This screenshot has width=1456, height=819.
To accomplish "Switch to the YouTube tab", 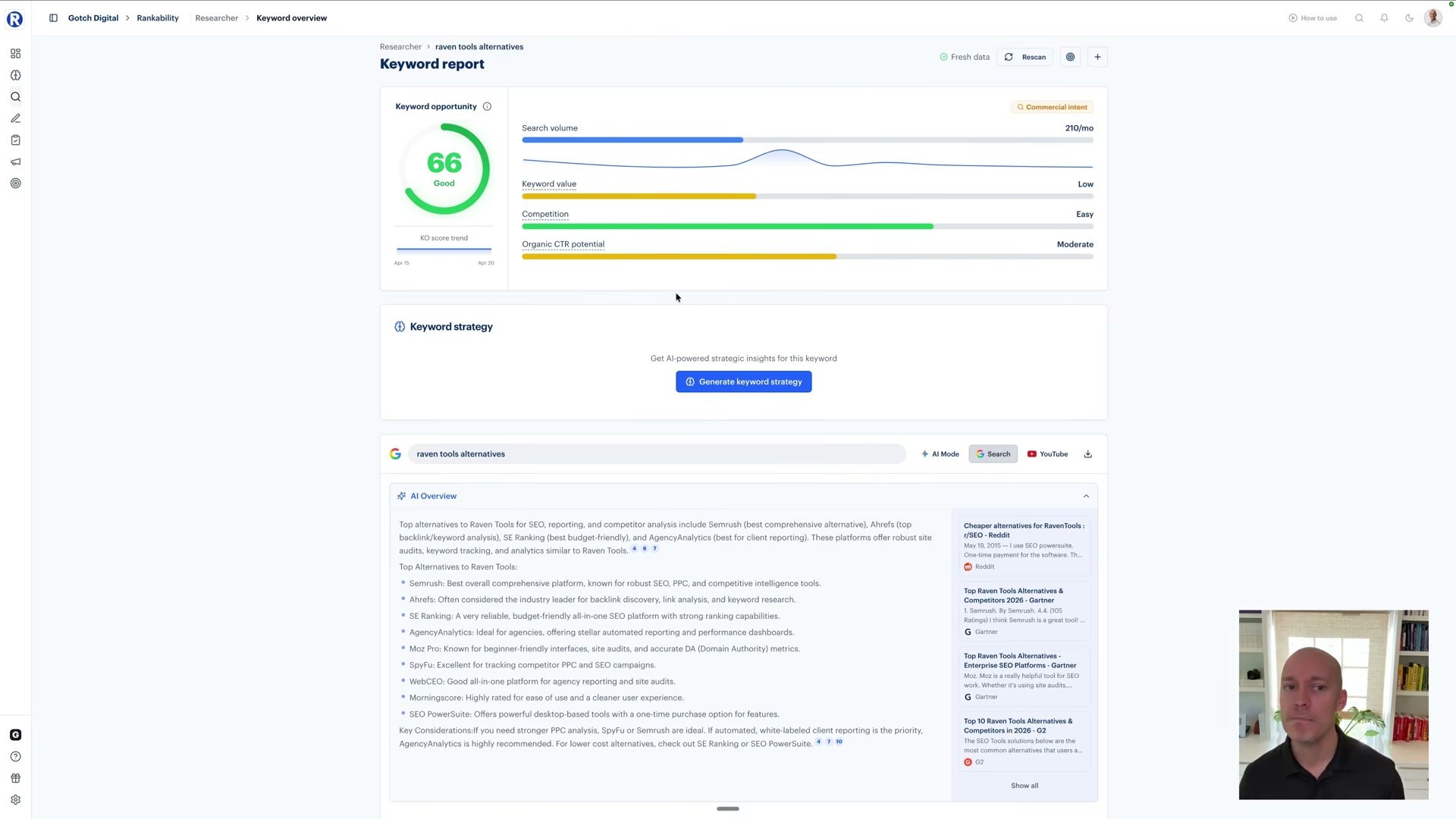I will (x=1047, y=454).
